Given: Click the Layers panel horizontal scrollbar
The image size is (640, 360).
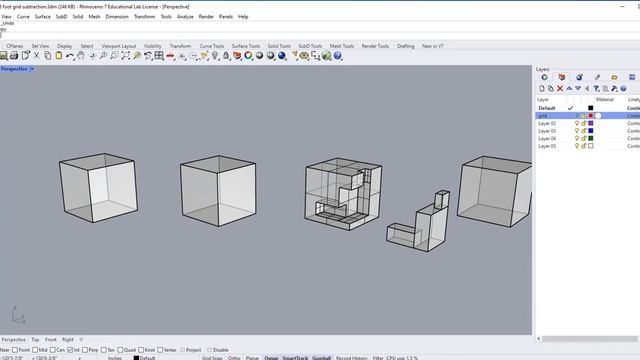Looking at the screenshot, I should 589,339.
